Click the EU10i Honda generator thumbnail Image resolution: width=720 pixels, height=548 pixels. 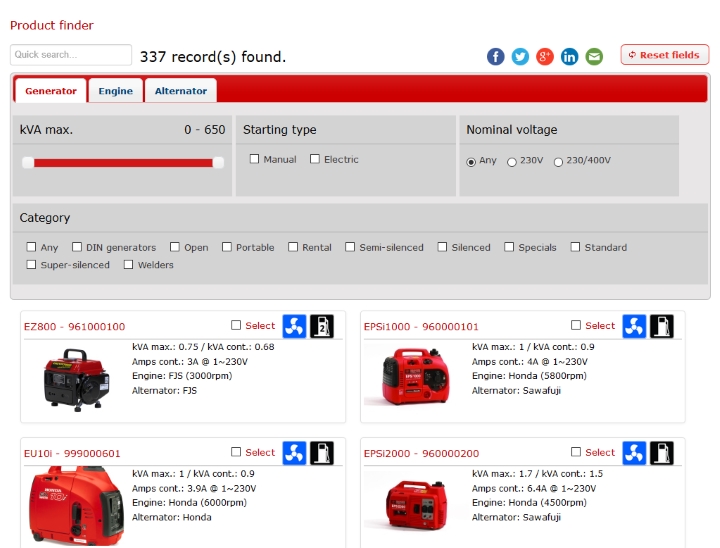(75, 506)
